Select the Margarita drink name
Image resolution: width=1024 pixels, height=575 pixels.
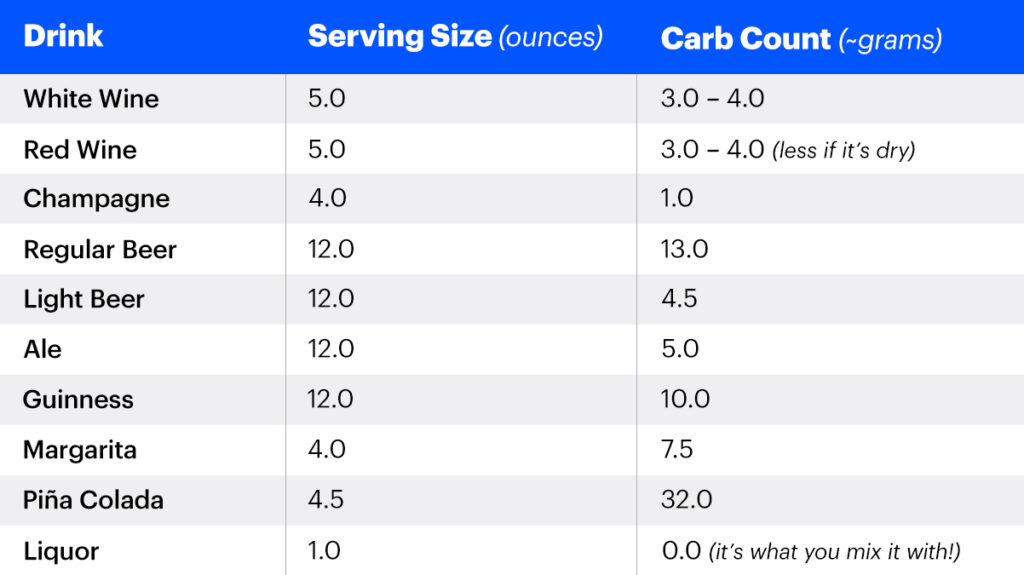point(81,449)
